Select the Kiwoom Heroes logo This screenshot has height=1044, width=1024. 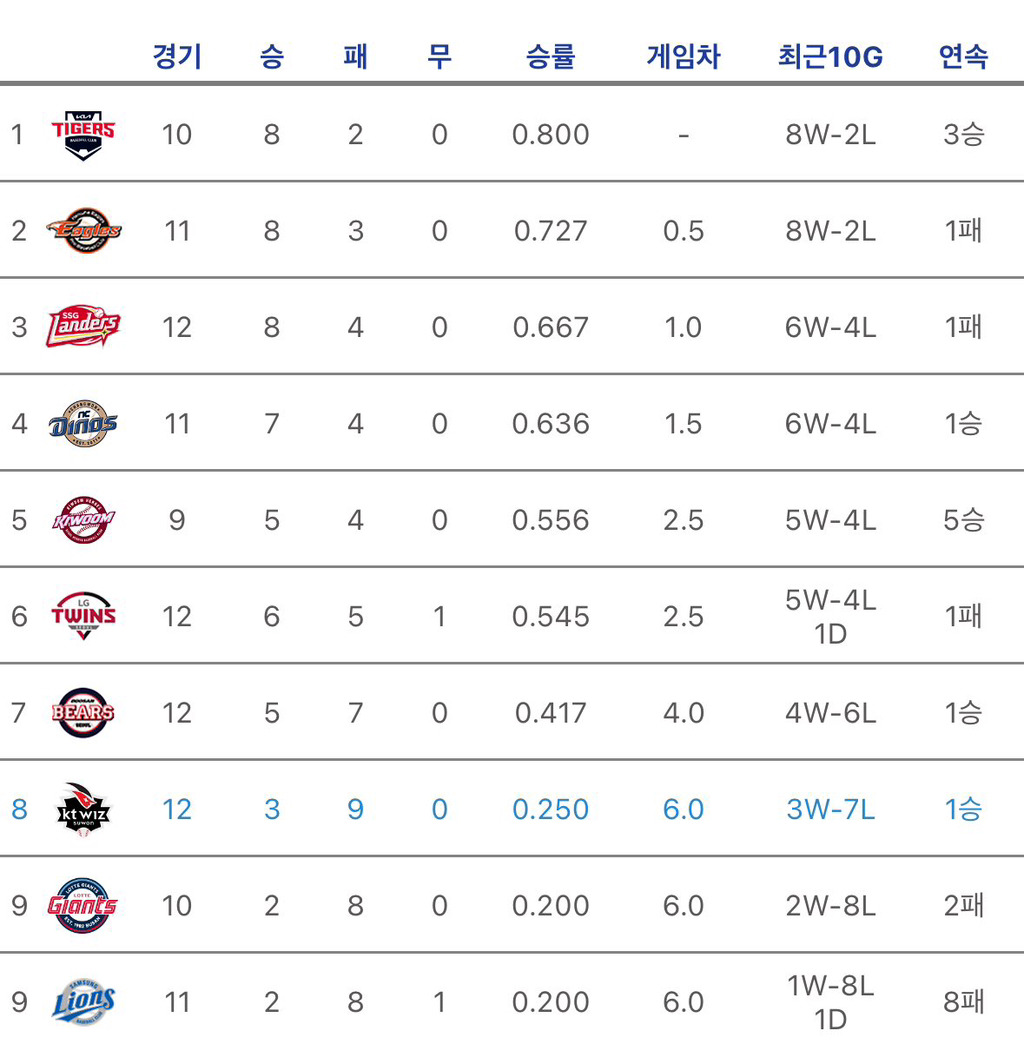[83, 520]
